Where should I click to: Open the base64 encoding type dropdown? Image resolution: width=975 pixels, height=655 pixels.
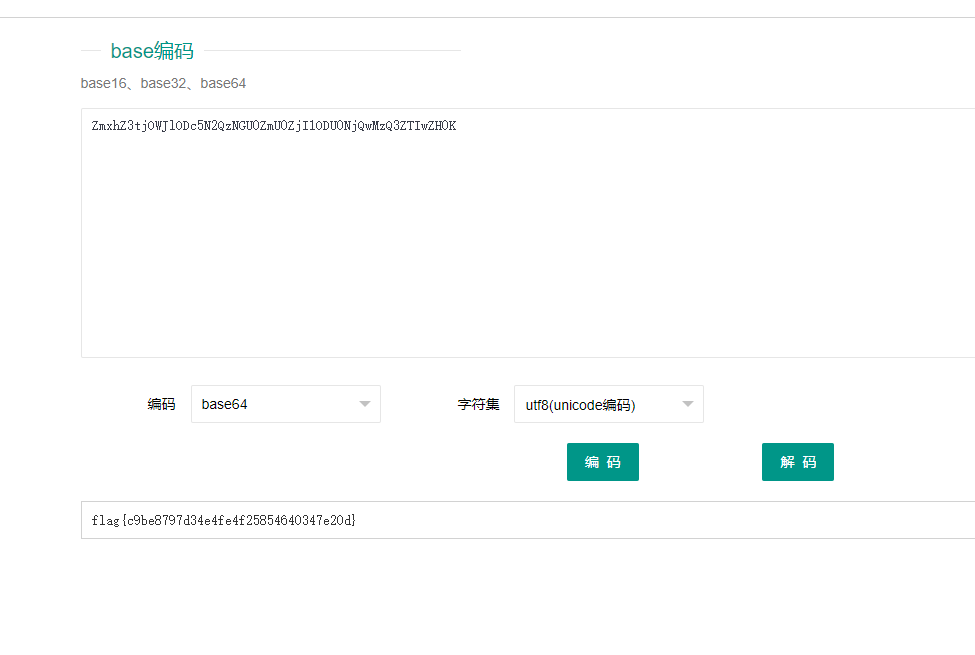point(285,404)
